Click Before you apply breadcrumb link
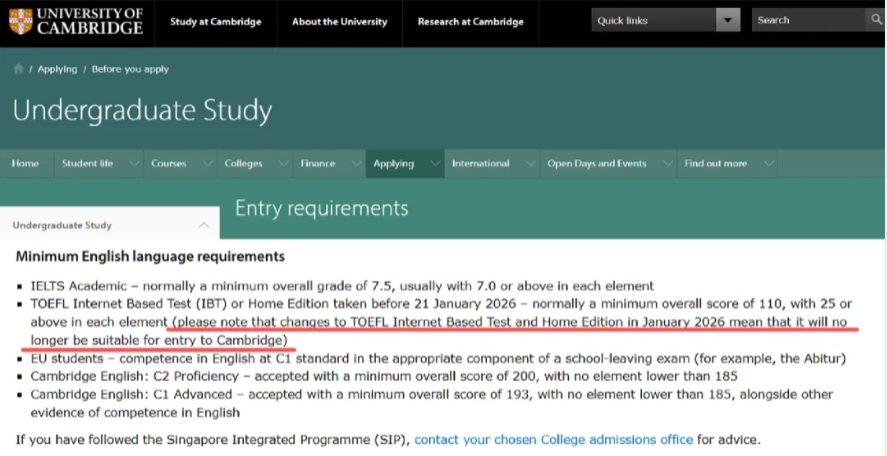 [x=130, y=69]
